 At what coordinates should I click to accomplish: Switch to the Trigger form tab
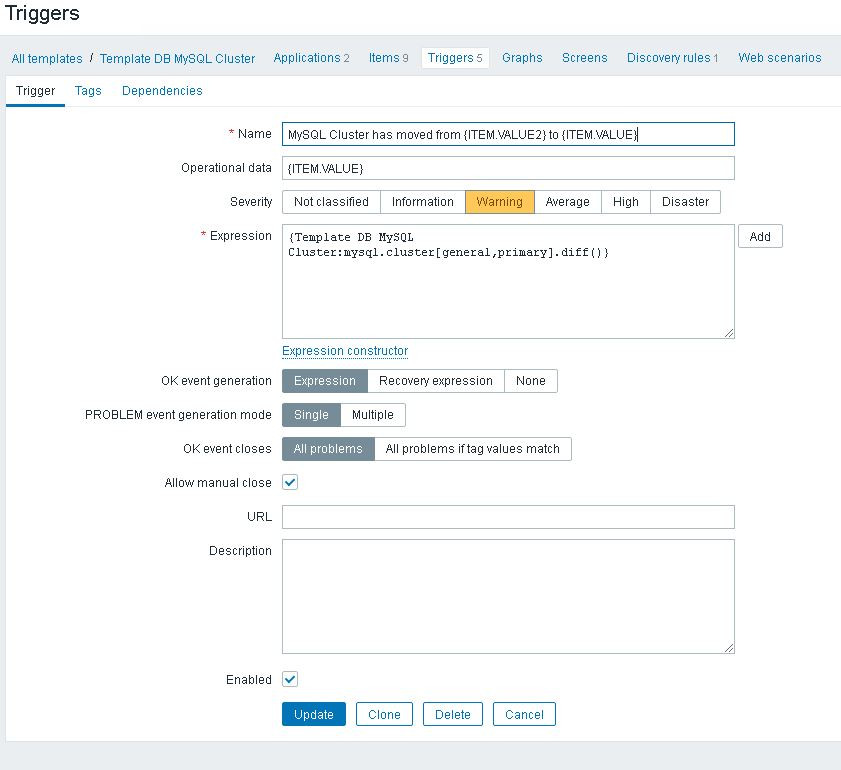pyautogui.click(x=35, y=91)
